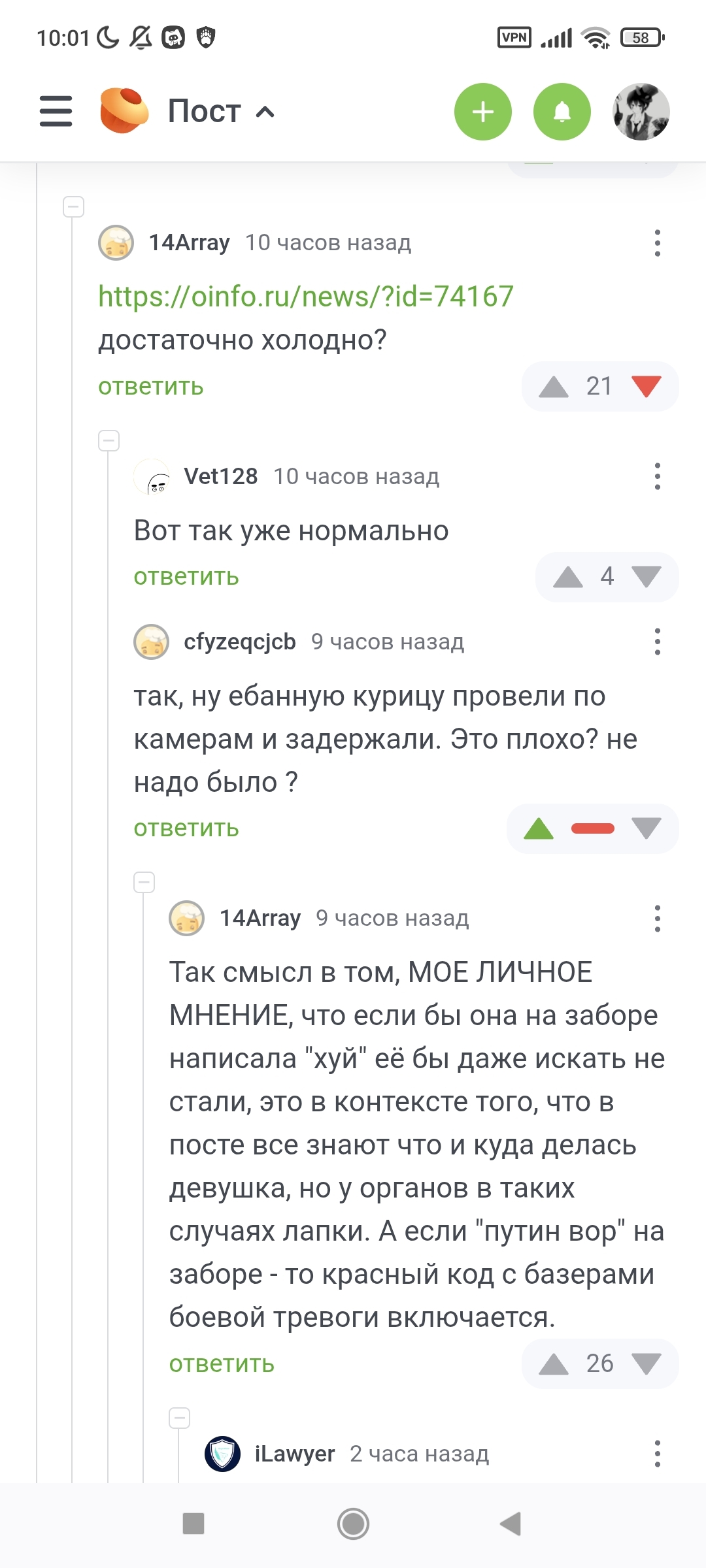The width and height of the screenshot is (706, 1568).
Task: Downvote the comment with 26 rating
Action: coord(647,1364)
